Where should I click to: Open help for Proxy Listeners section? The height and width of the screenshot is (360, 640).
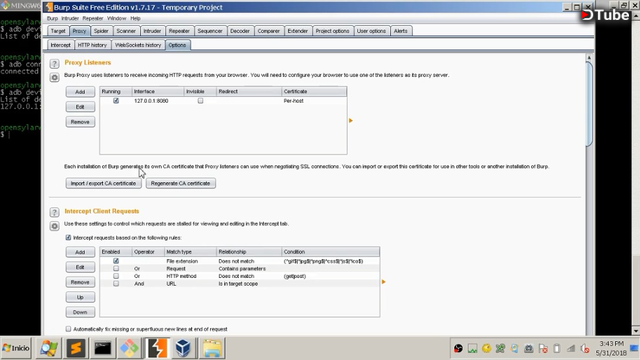coord(54,64)
